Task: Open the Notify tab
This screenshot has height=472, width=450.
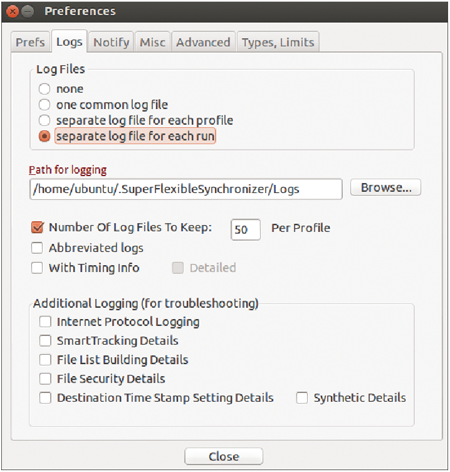Action: coord(111,42)
